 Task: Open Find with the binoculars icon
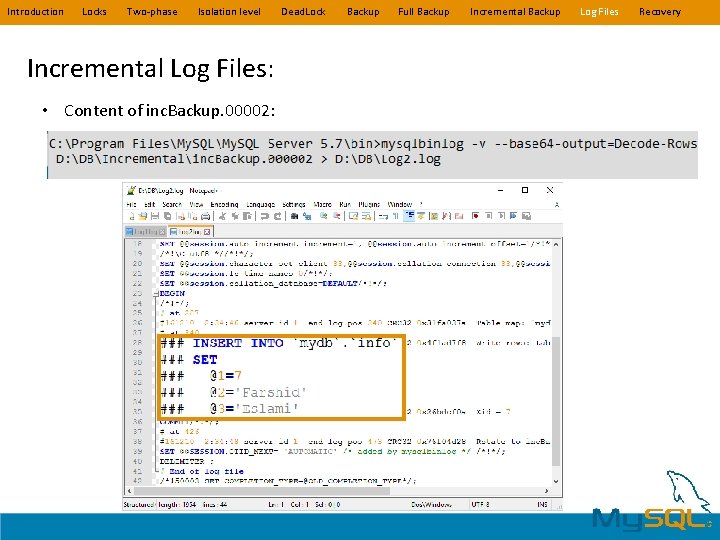[x=294, y=216]
